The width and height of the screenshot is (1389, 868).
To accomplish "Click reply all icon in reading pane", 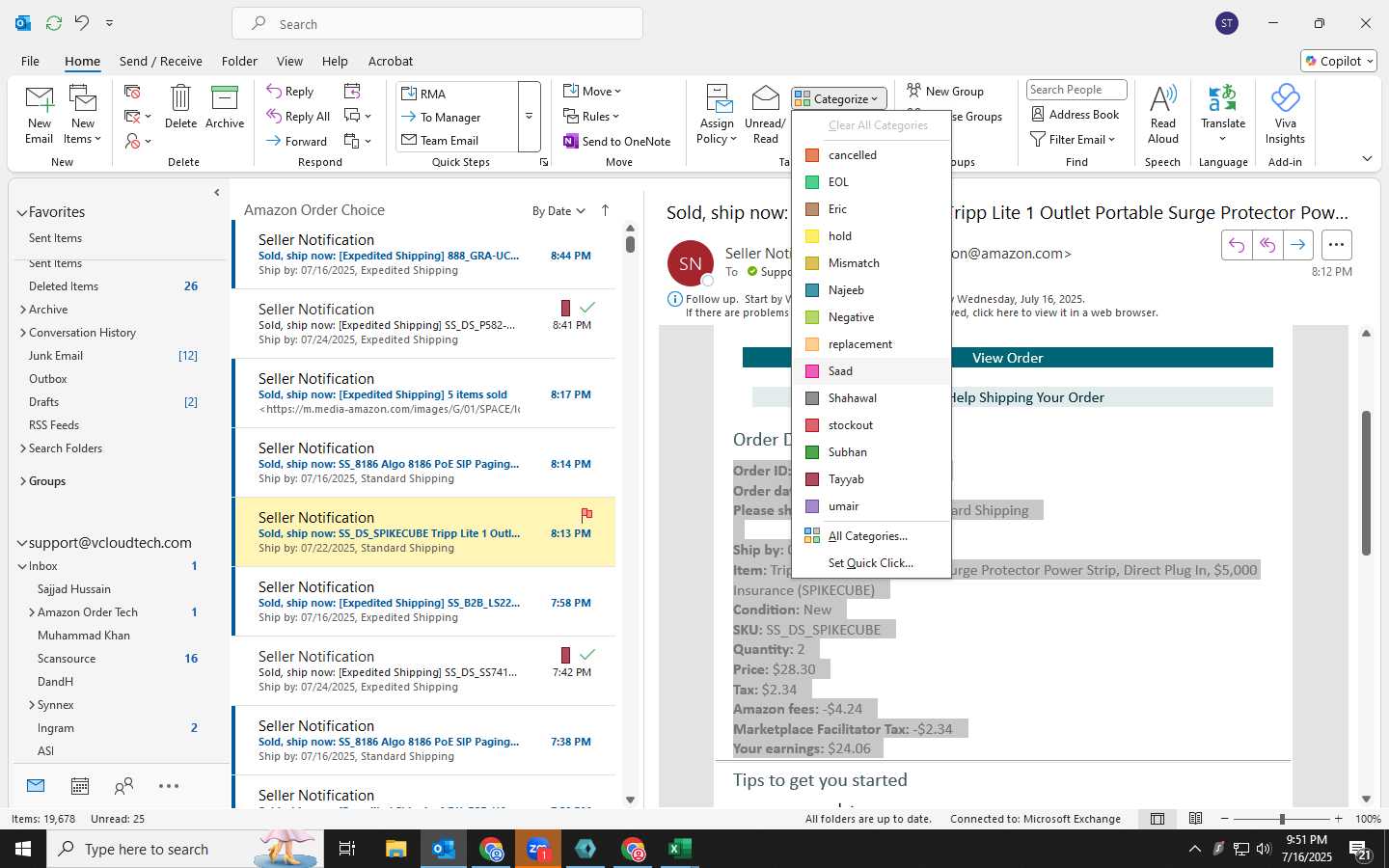I will pyautogui.click(x=1267, y=245).
